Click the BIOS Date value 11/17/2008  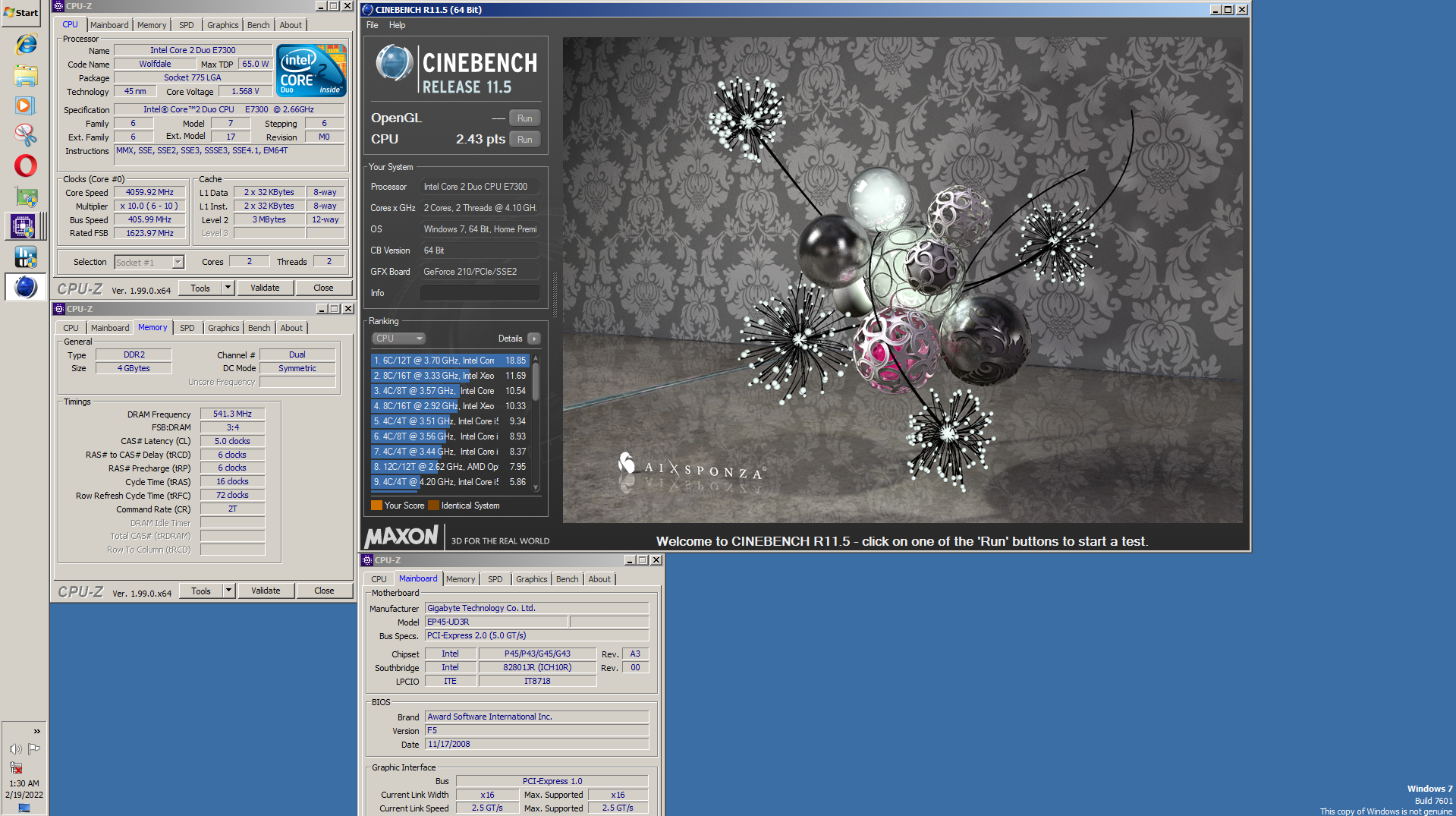(536, 745)
